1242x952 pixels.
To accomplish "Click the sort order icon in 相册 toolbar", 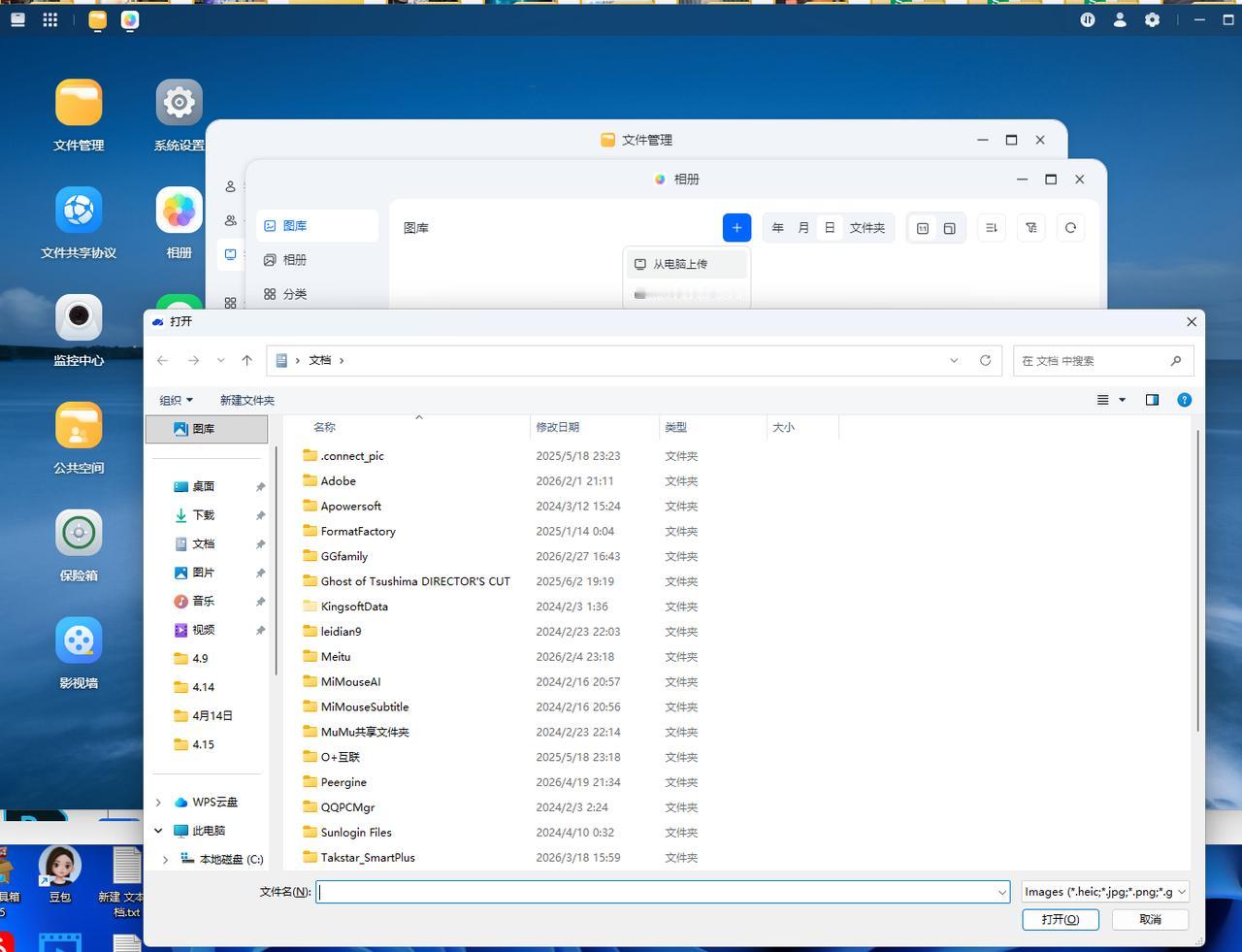I will click(x=991, y=228).
